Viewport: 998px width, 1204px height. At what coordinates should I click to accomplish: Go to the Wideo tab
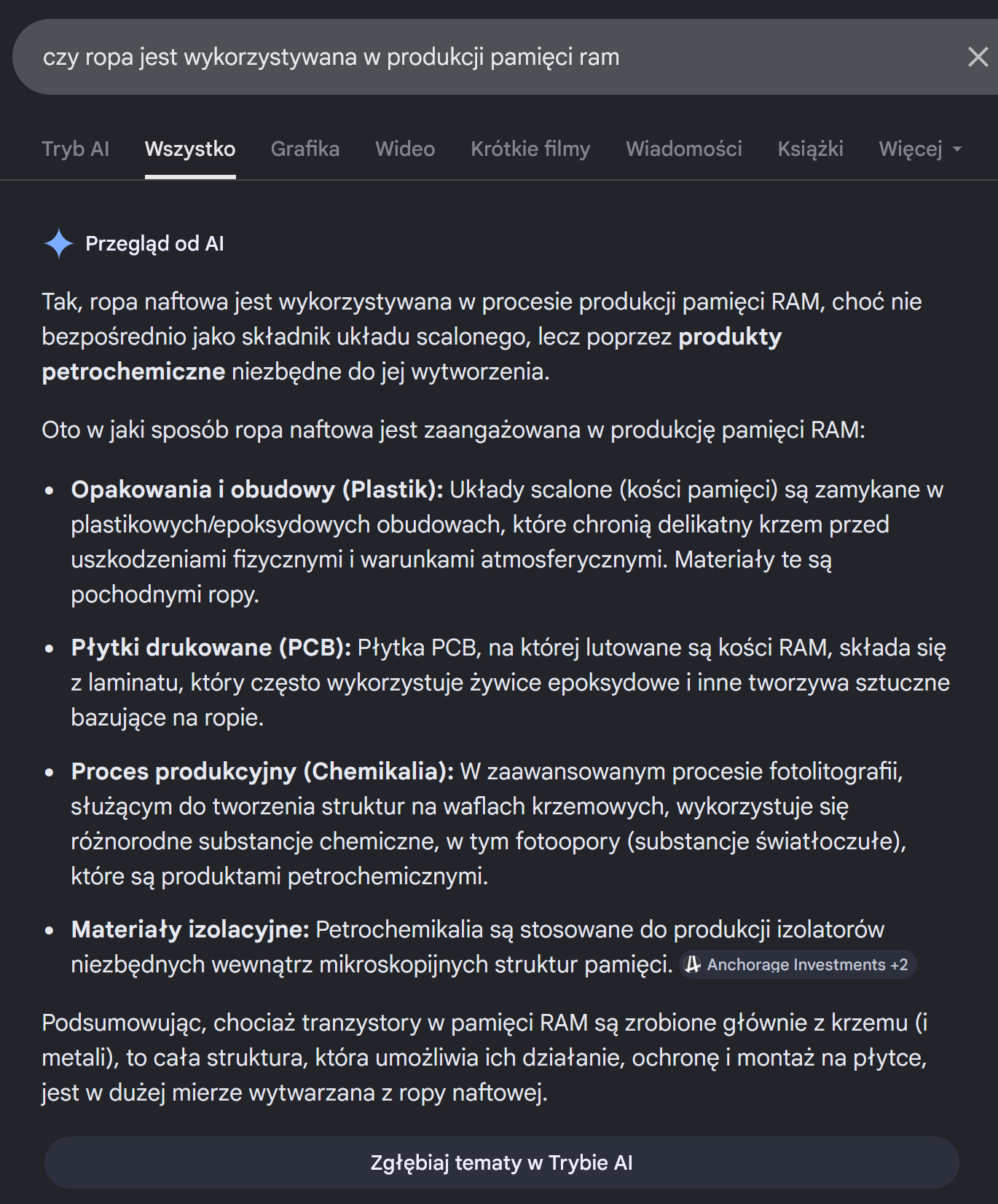tap(405, 149)
